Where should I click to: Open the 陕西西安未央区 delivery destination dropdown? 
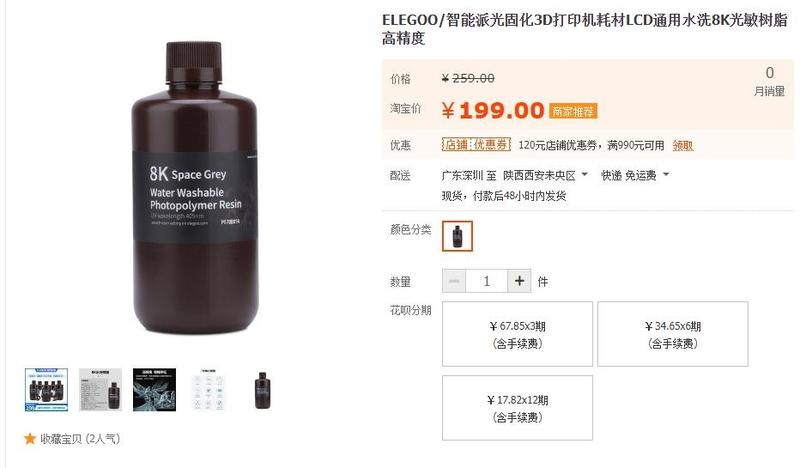(x=545, y=176)
